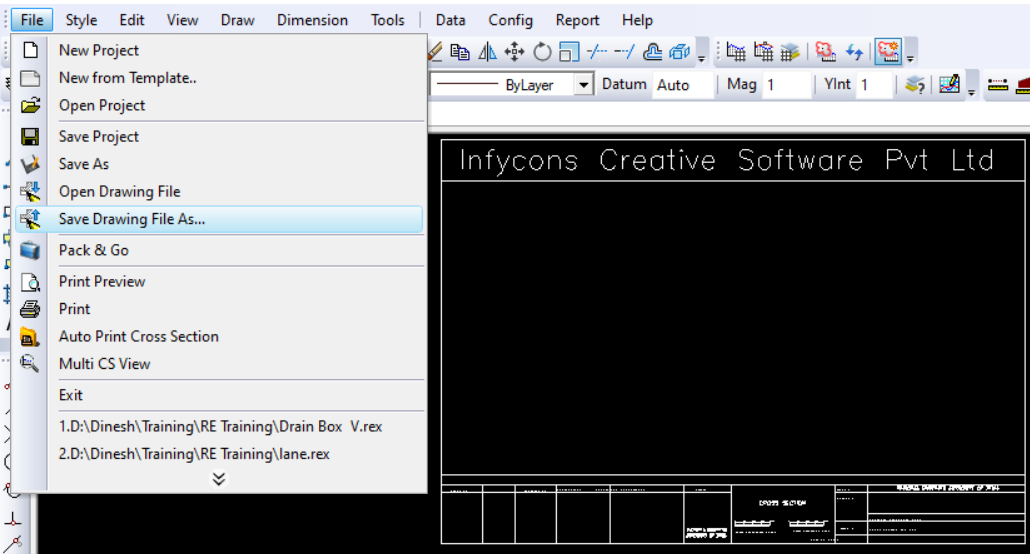The height and width of the screenshot is (554, 1030).
Task: Choose Save Drawing File As... menu entry
Action: 131,219
